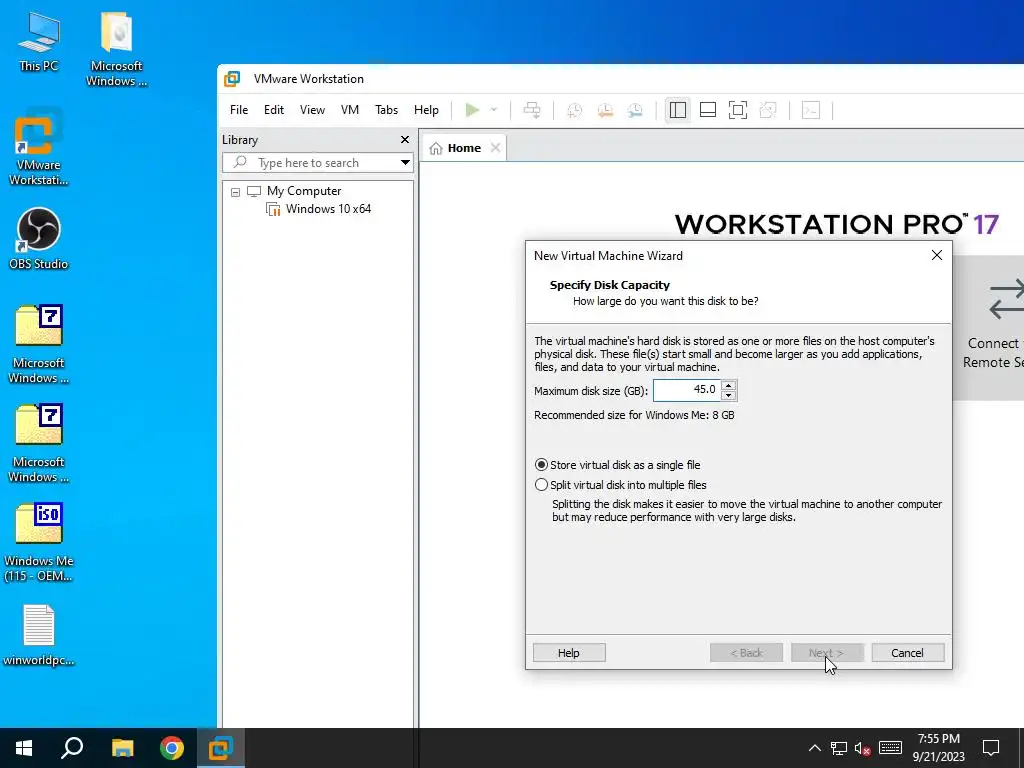
Task: Select the VMware Workstation desktop shortcut
Action: (39, 149)
